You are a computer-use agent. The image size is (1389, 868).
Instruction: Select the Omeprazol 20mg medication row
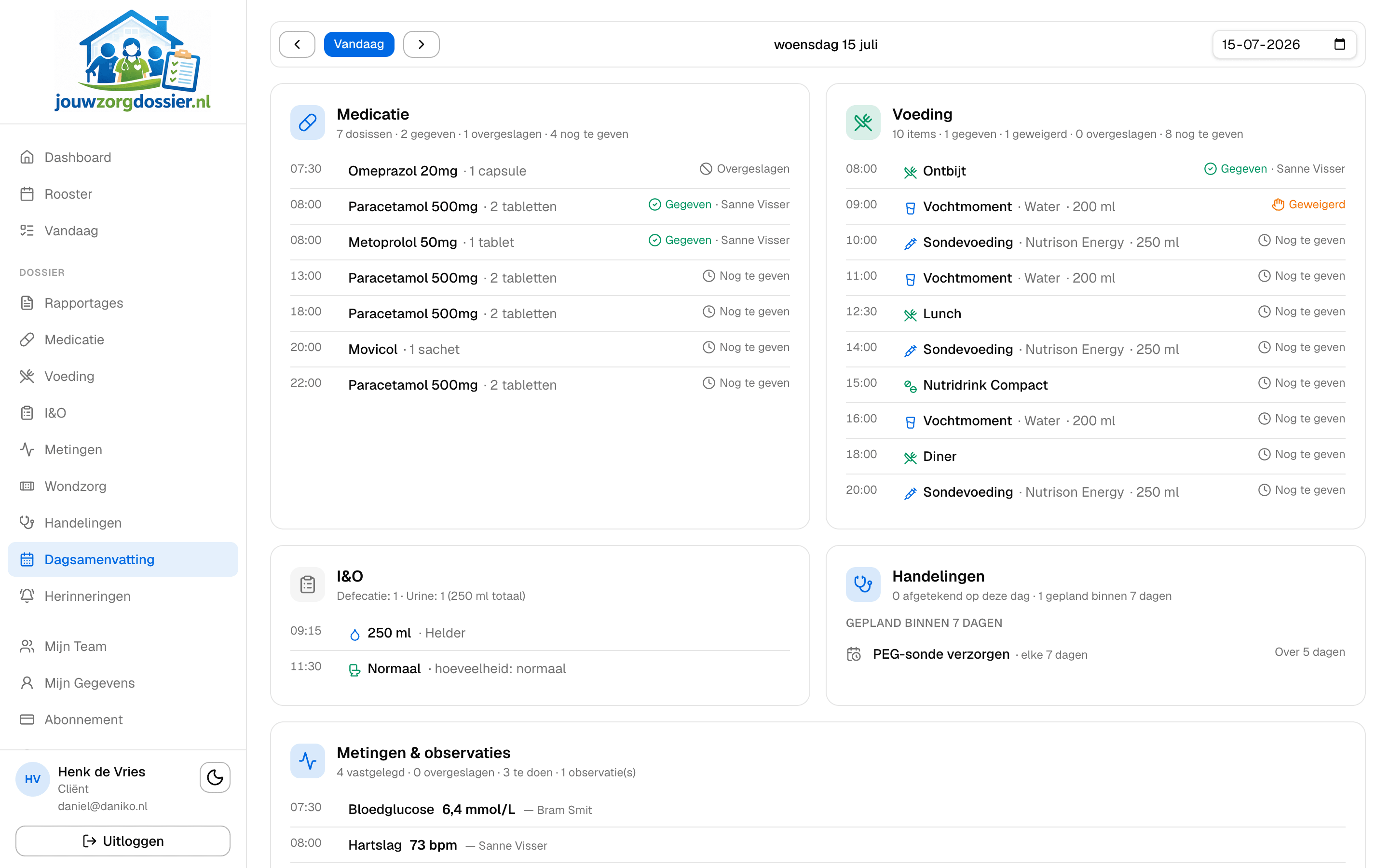[x=540, y=171]
